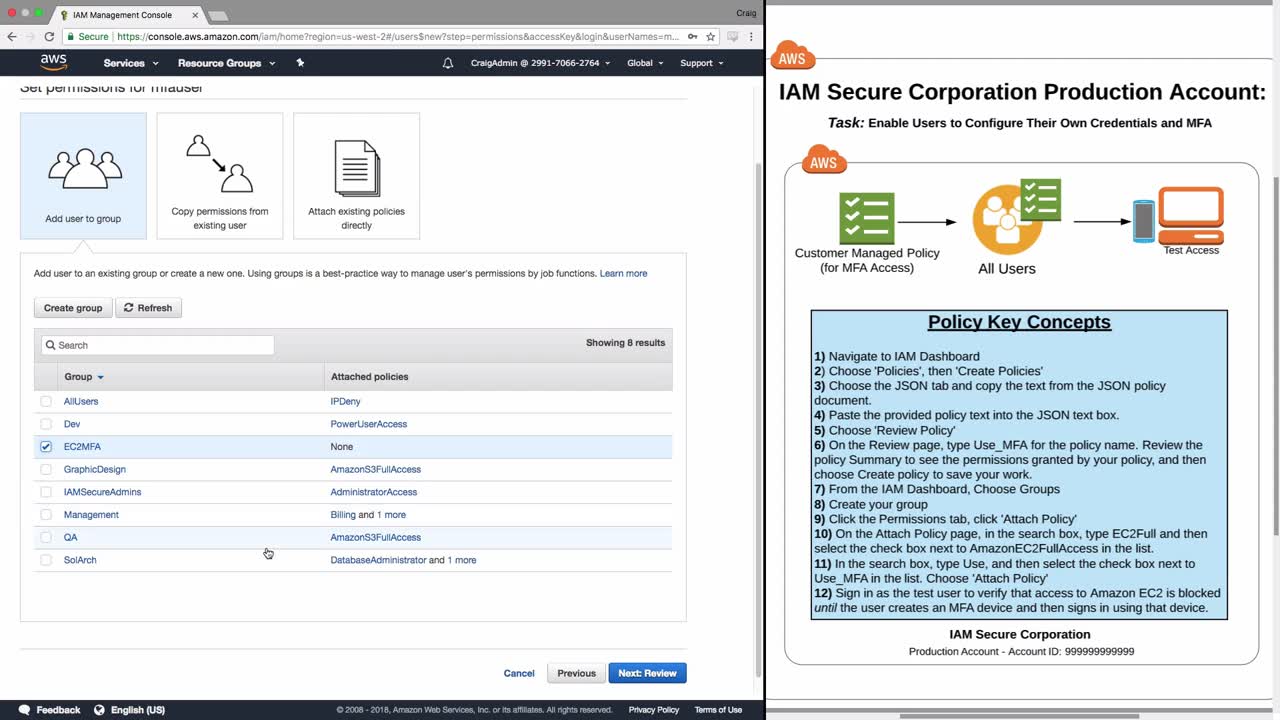Click the browser forward arrow

30,37
